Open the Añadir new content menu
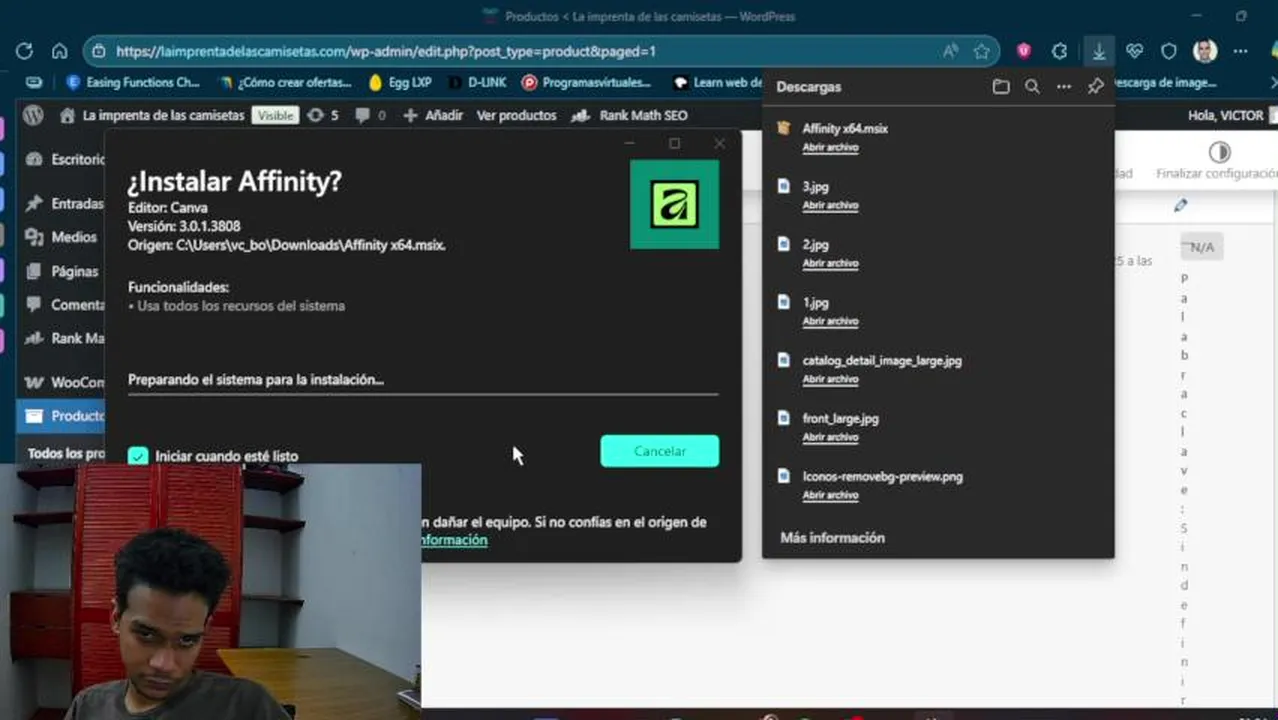This screenshot has width=1278, height=720. [x=433, y=115]
